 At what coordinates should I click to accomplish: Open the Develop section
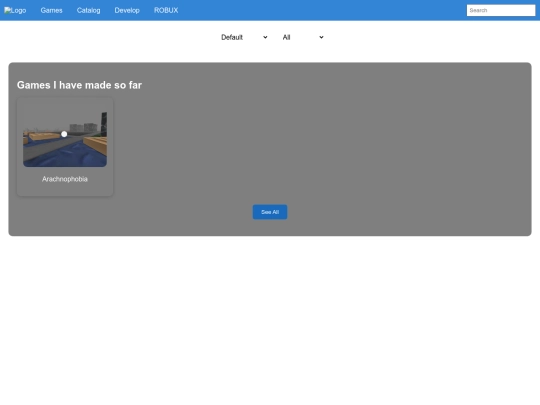tap(127, 10)
